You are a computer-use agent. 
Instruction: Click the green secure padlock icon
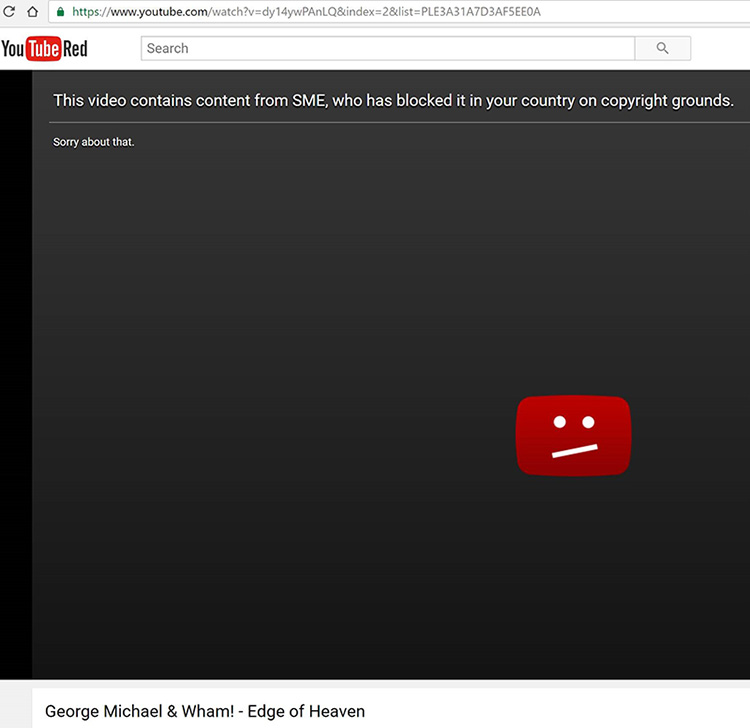click(61, 12)
